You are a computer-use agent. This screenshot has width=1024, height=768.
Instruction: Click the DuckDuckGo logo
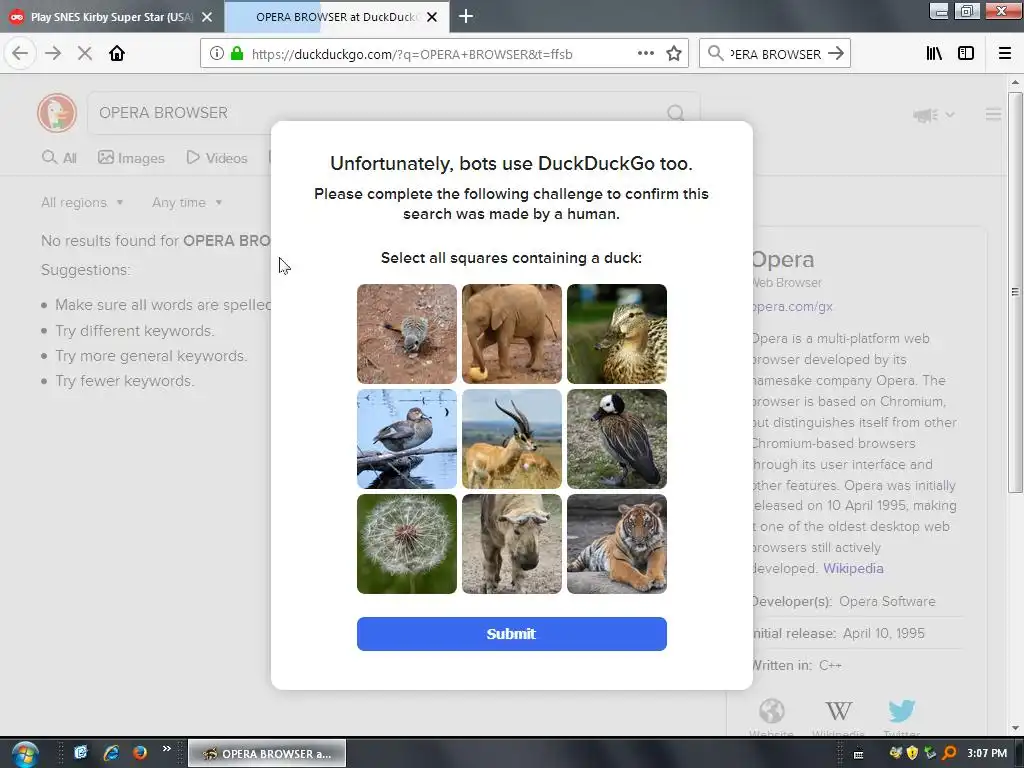[x=57, y=113]
